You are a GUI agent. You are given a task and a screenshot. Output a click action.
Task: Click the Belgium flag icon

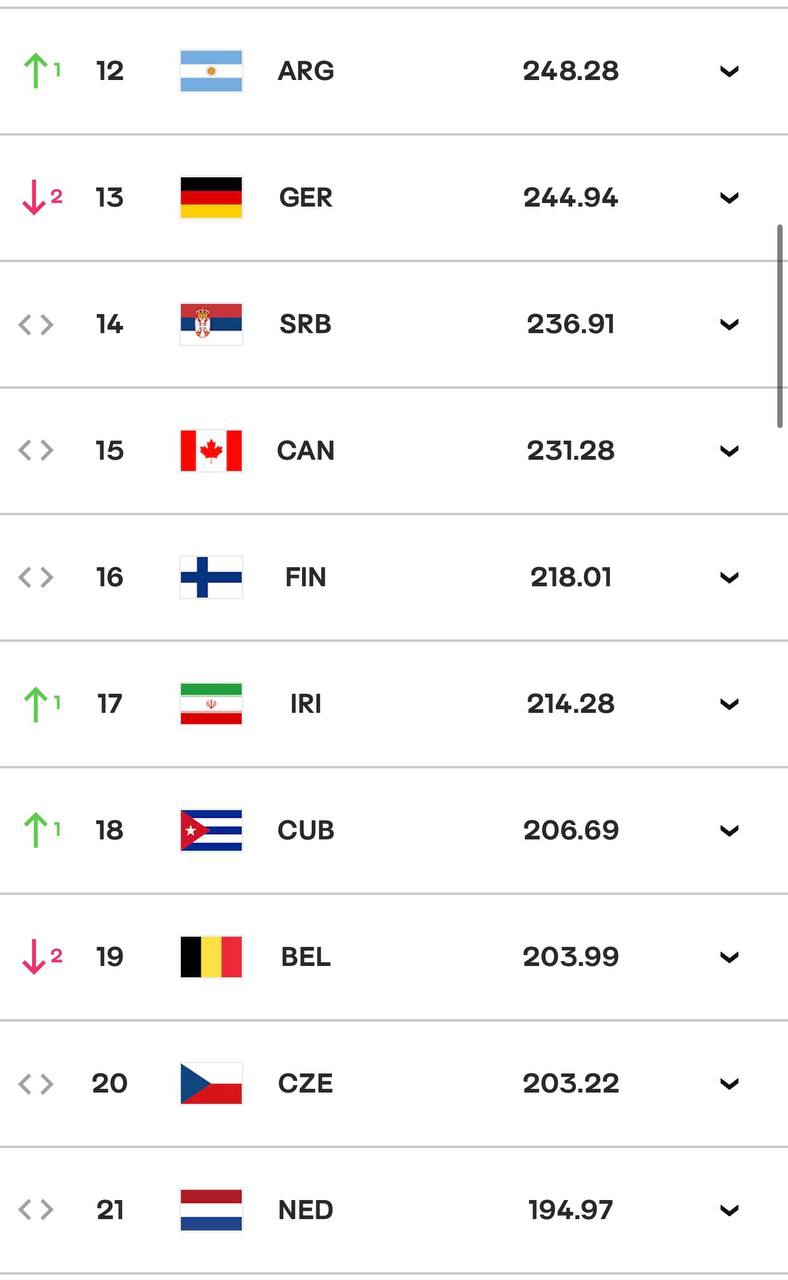pos(211,957)
